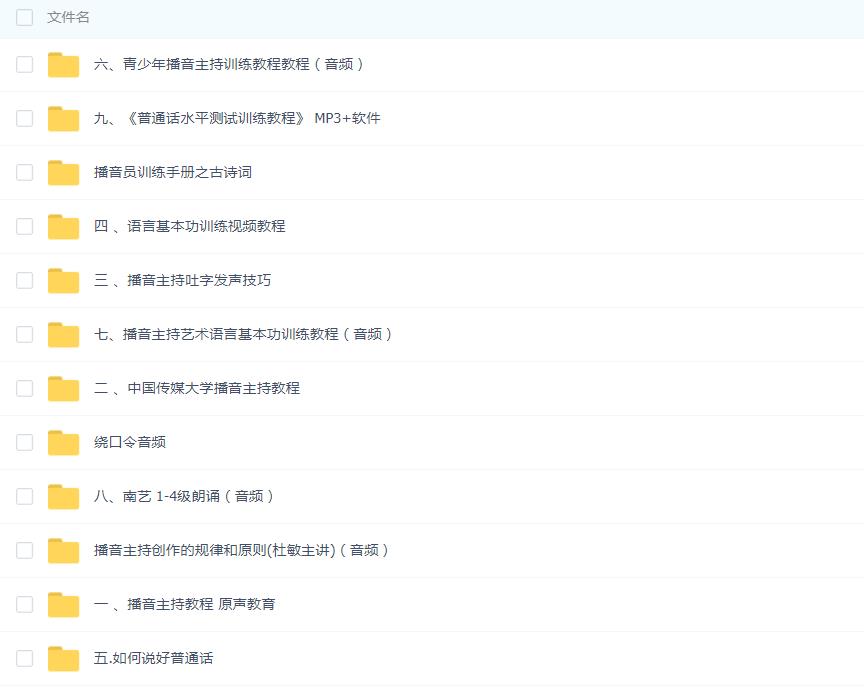Tick checkbox for 一、播音主持教程 原声教育
The width and height of the screenshot is (864, 700).
tap(24, 605)
